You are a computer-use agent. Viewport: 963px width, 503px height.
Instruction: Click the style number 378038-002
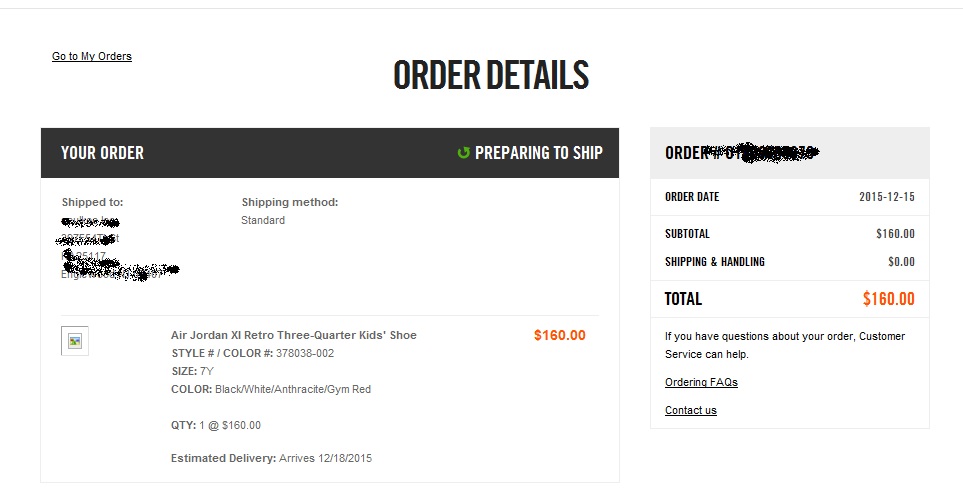305,353
